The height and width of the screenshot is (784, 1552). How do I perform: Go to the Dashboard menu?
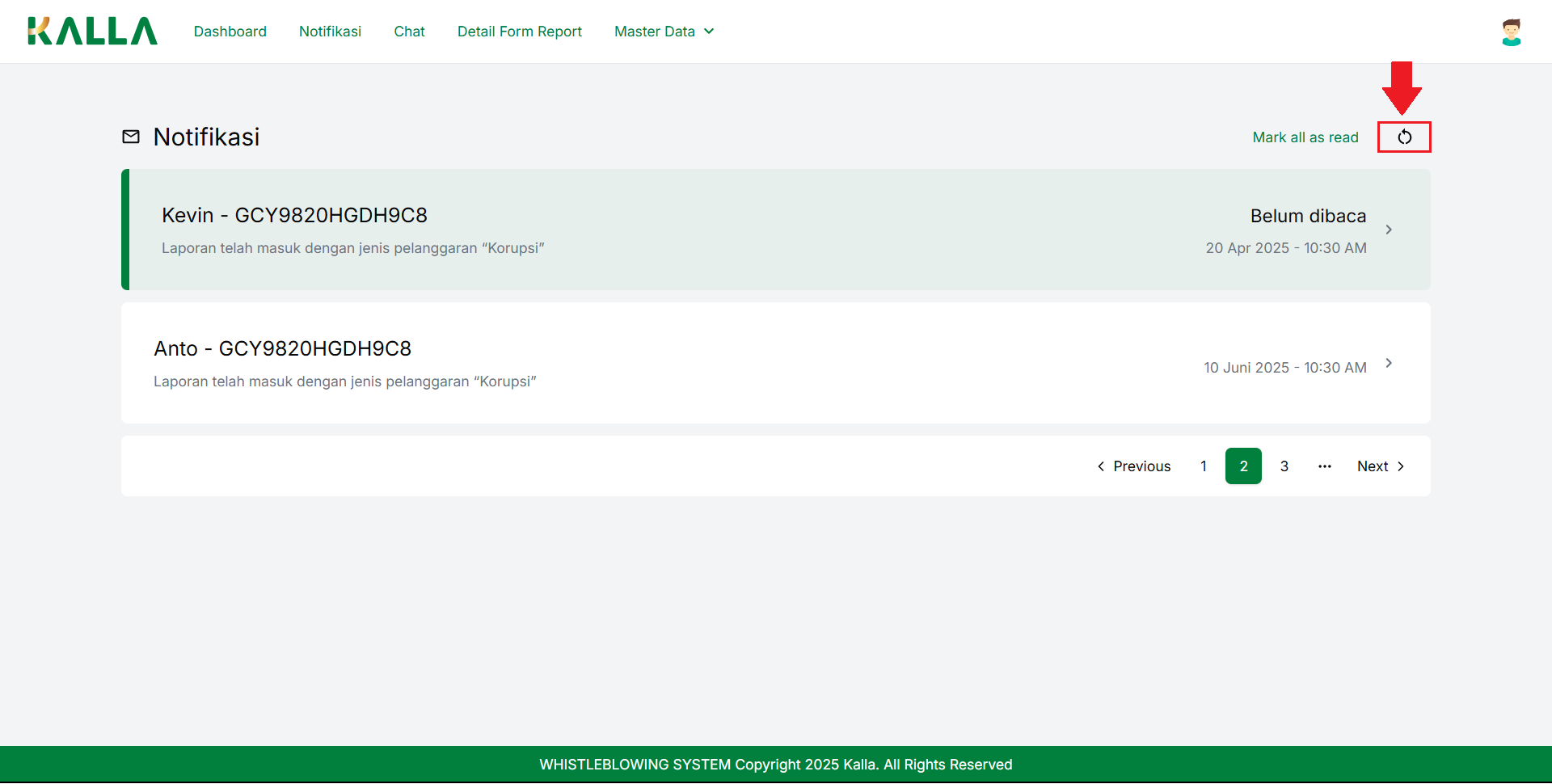tap(230, 32)
